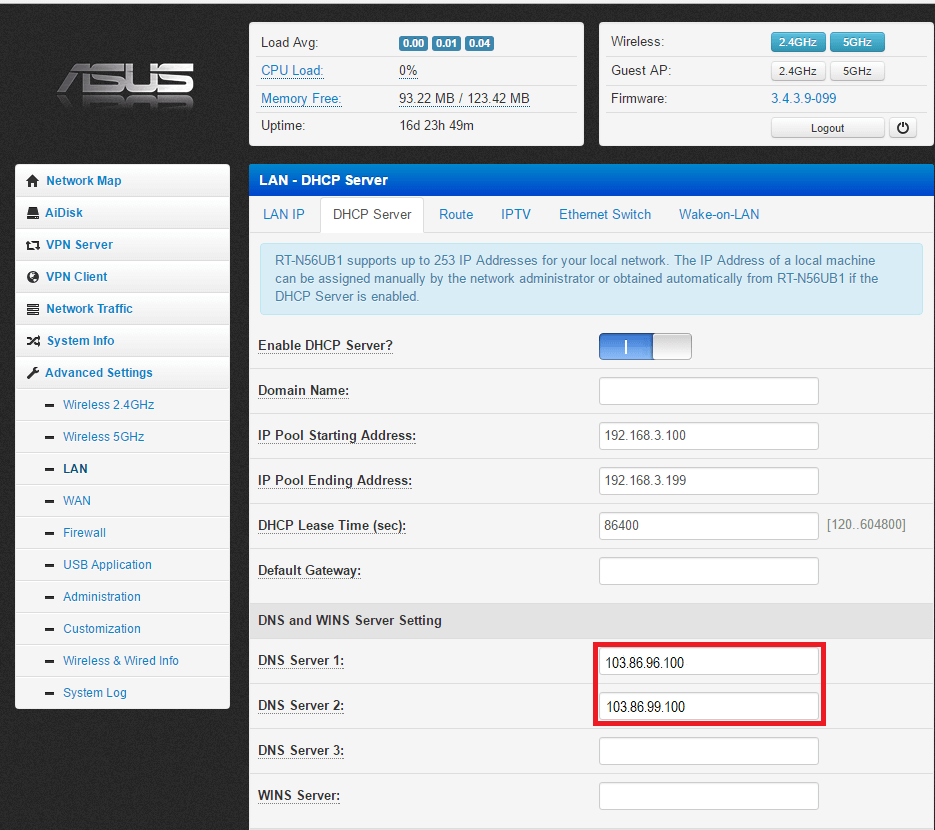Click the VPN Server arrows icon
The height and width of the screenshot is (830, 935).
(x=33, y=245)
